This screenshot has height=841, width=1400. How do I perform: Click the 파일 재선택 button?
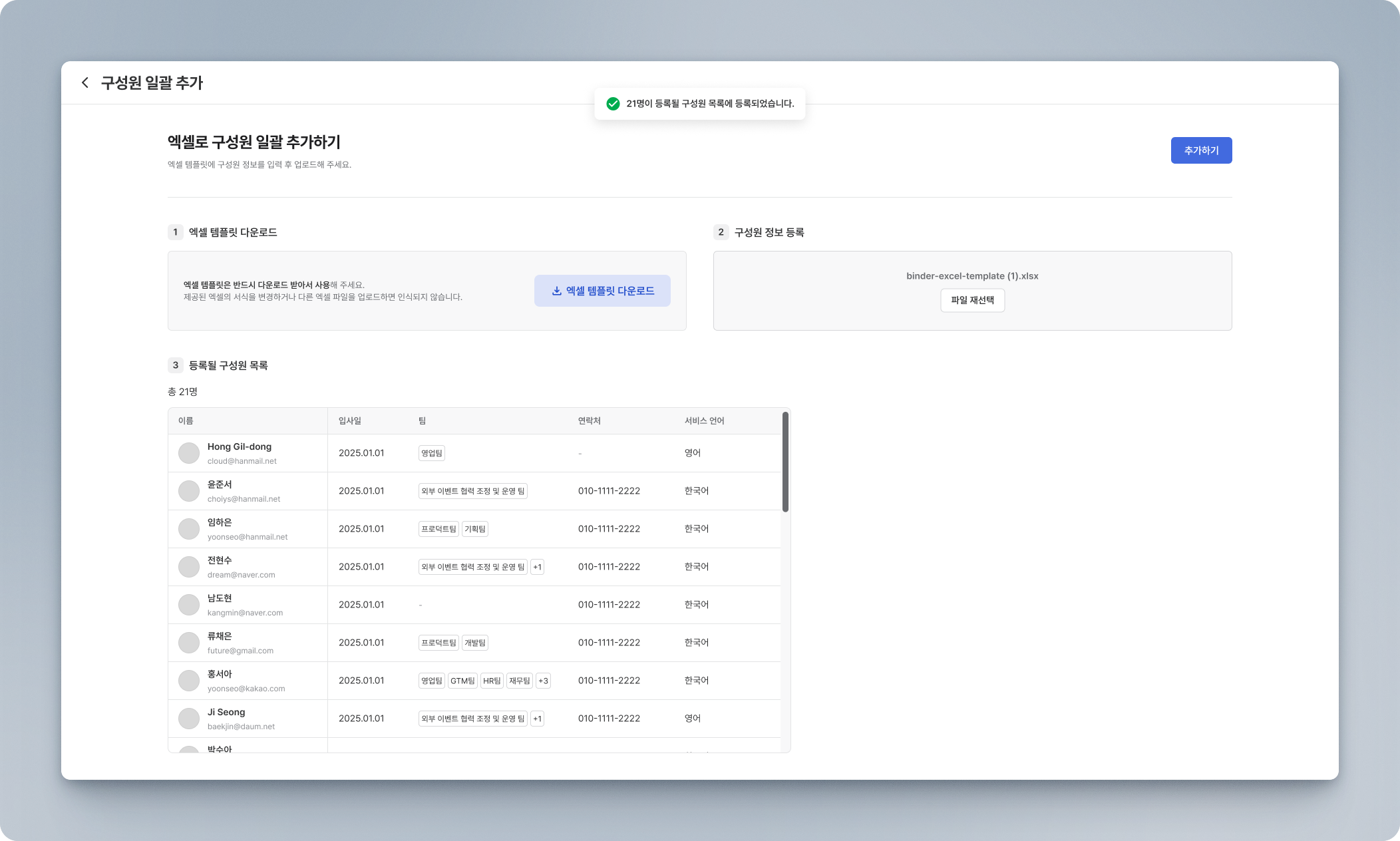[972, 300]
